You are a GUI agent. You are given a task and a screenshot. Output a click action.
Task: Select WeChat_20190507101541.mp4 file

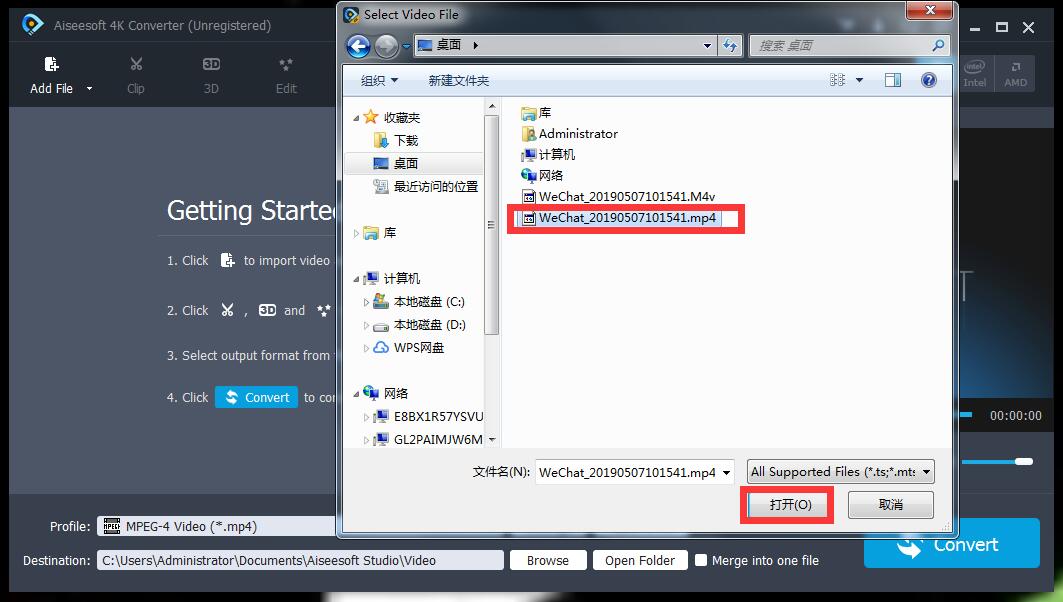[619, 218]
